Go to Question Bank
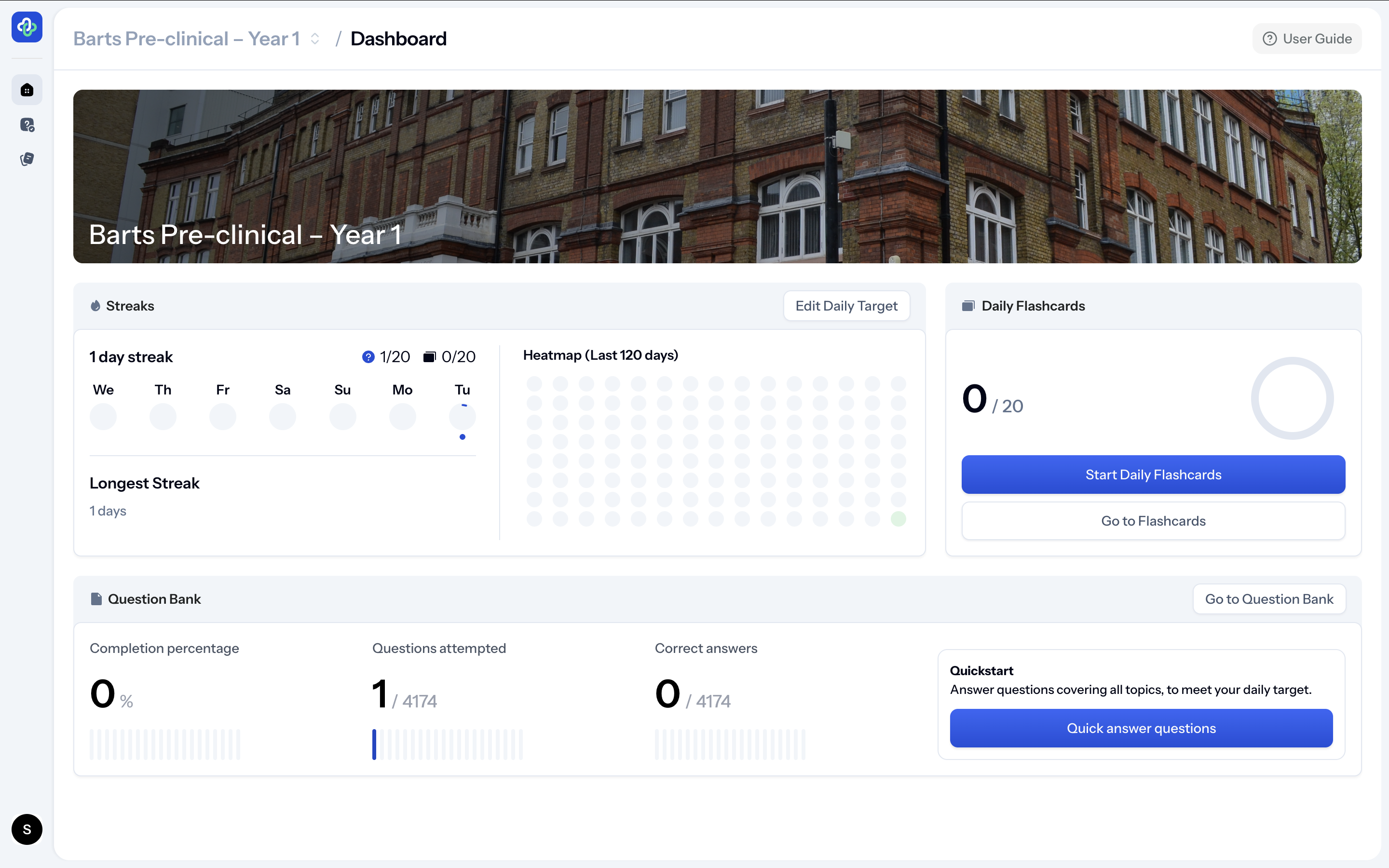Image resolution: width=1389 pixels, height=868 pixels. click(1268, 599)
